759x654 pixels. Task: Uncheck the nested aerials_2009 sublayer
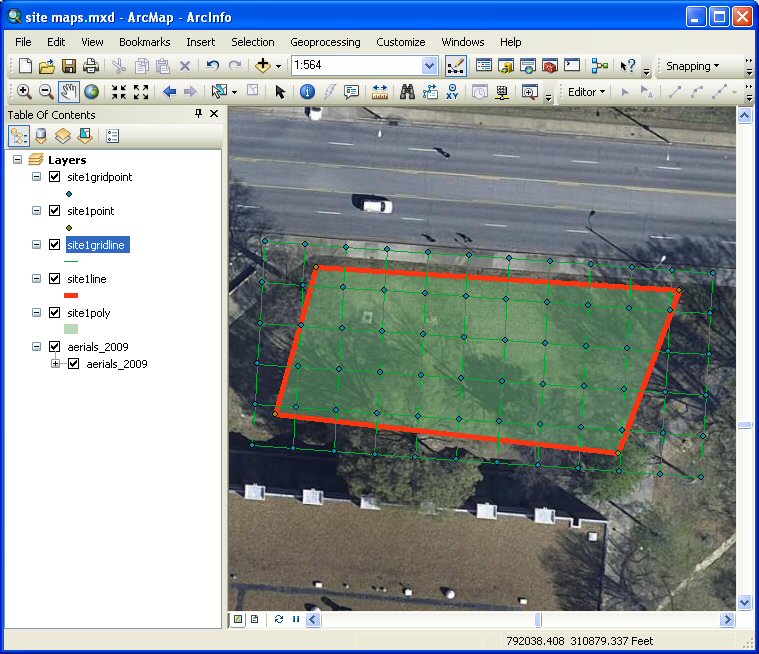coord(74,364)
